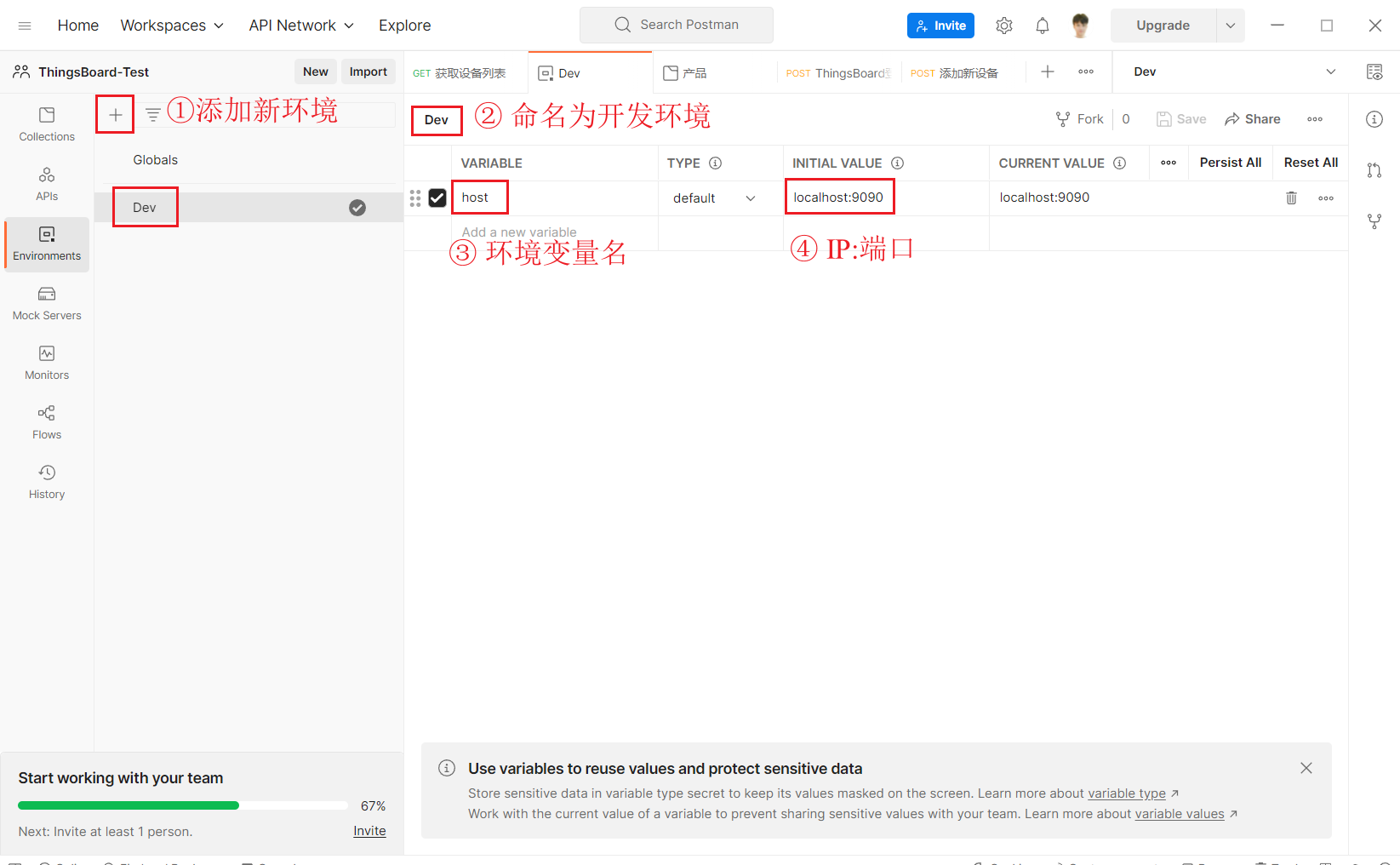Open Explore
The image size is (1400, 865).
405,26
